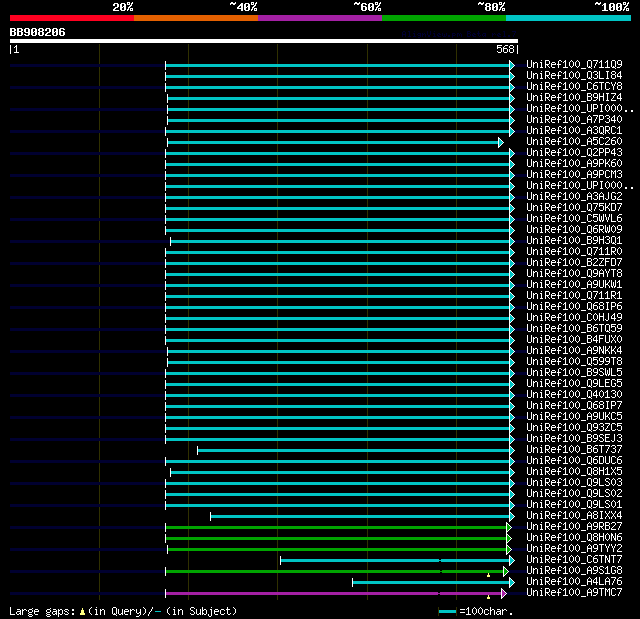This screenshot has height=619, width=640.
Task: Click the orange ~40% legend segment
Action: point(196,18)
